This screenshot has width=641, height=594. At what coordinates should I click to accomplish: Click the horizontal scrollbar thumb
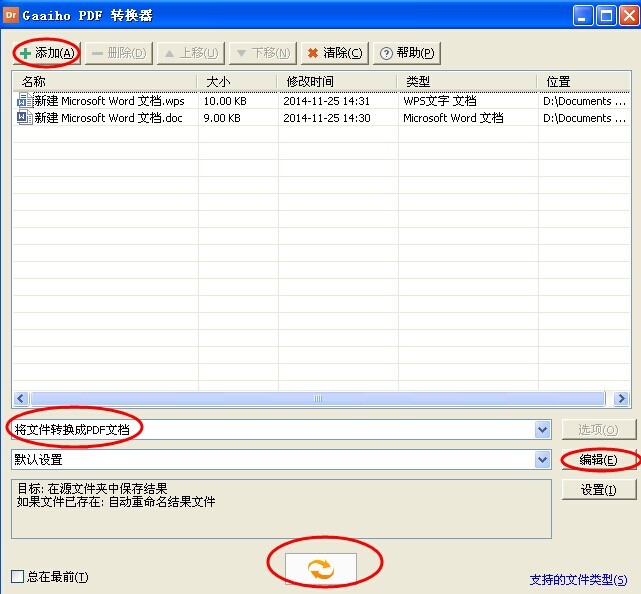pos(318,398)
